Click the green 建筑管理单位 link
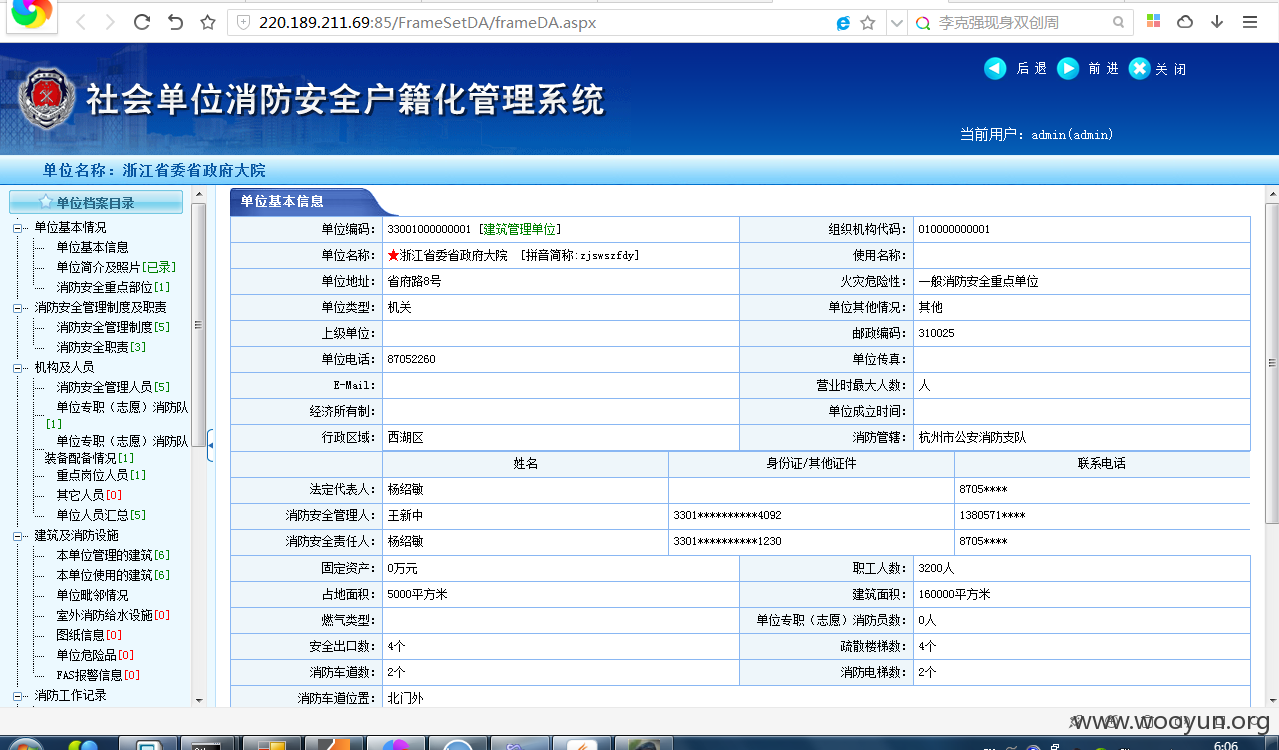The image size is (1279, 750). click(520, 229)
